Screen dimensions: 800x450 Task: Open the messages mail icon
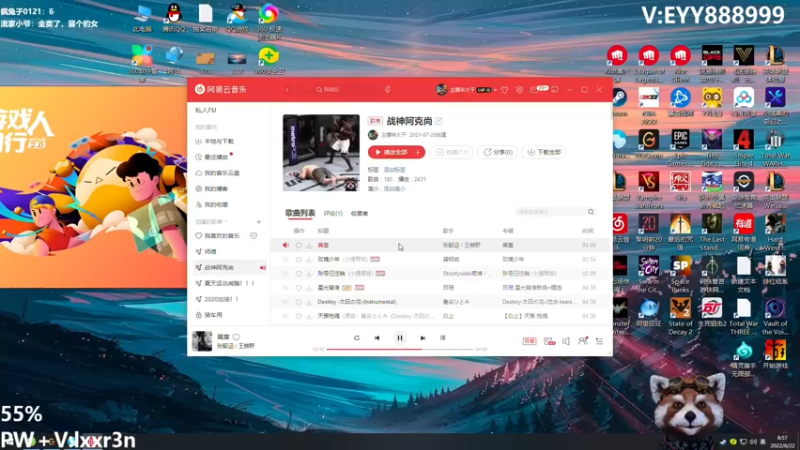click(x=534, y=90)
